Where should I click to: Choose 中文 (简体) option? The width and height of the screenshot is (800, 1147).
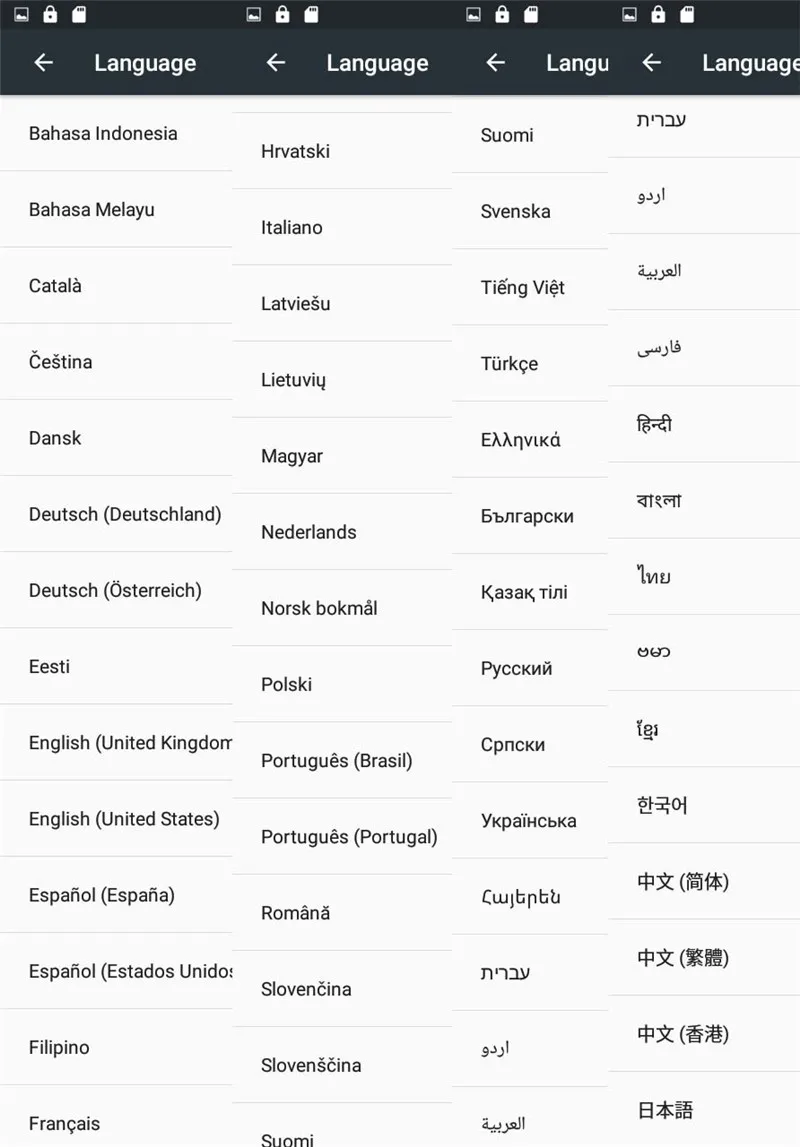(x=704, y=881)
